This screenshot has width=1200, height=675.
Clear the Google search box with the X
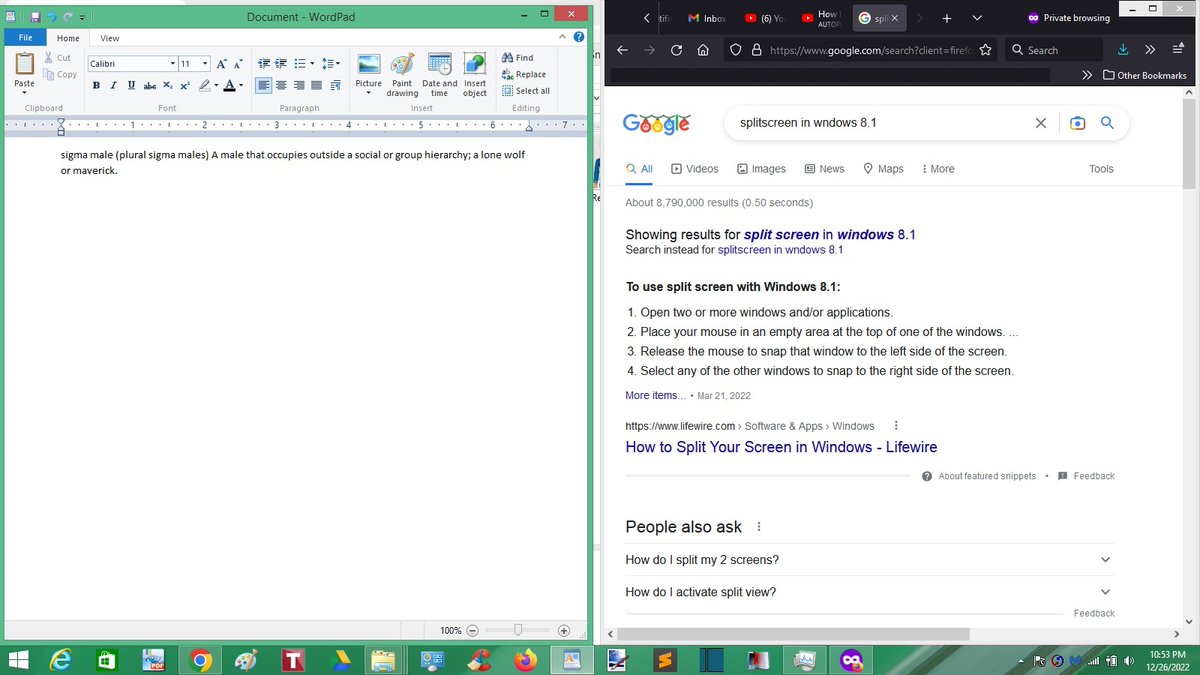tap(1040, 123)
